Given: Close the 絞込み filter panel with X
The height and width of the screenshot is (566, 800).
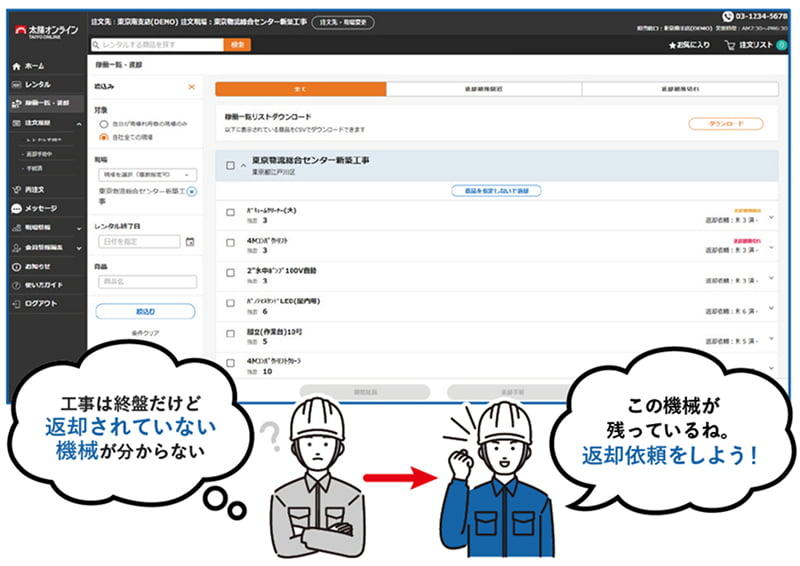Looking at the screenshot, I should pos(191,88).
